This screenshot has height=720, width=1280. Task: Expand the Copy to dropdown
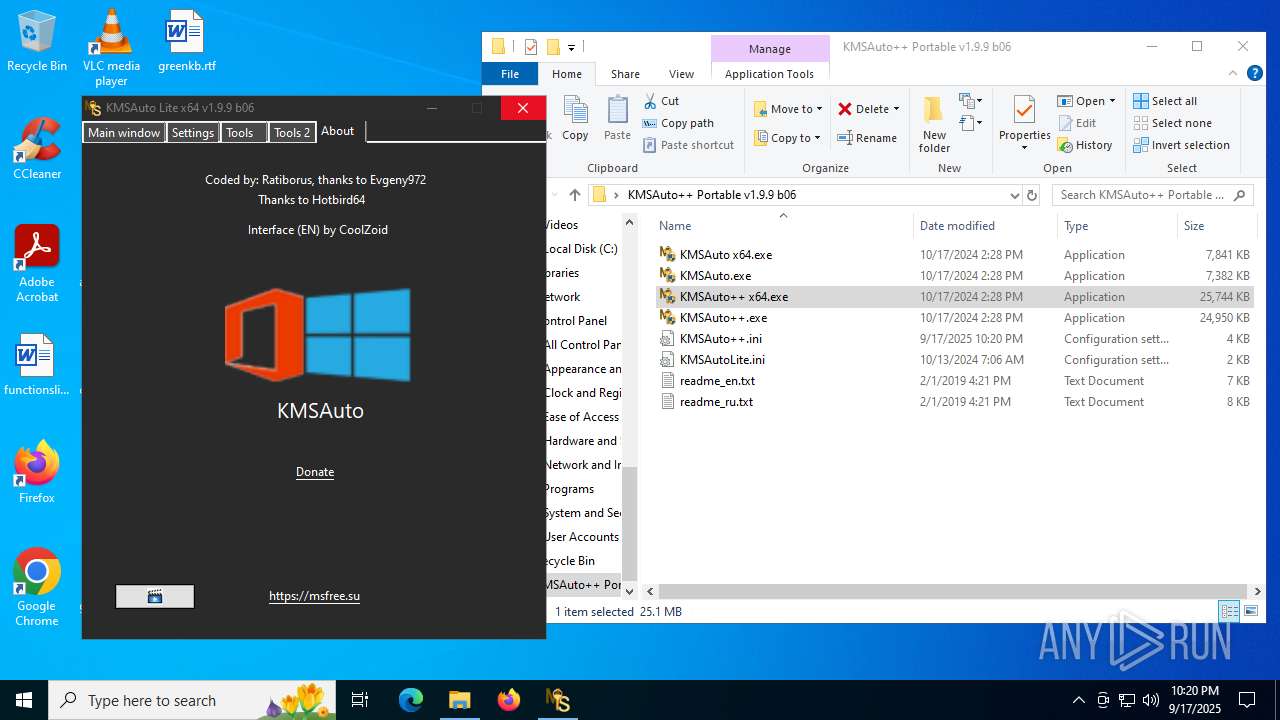coord(817,138)
